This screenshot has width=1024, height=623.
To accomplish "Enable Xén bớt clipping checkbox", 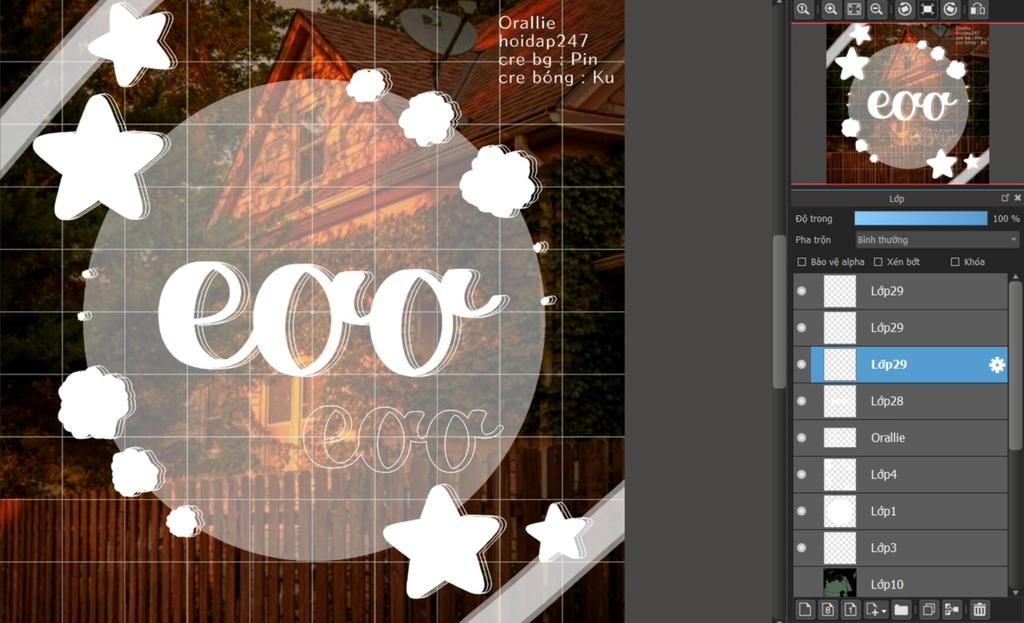I will [x=878, y=262].
